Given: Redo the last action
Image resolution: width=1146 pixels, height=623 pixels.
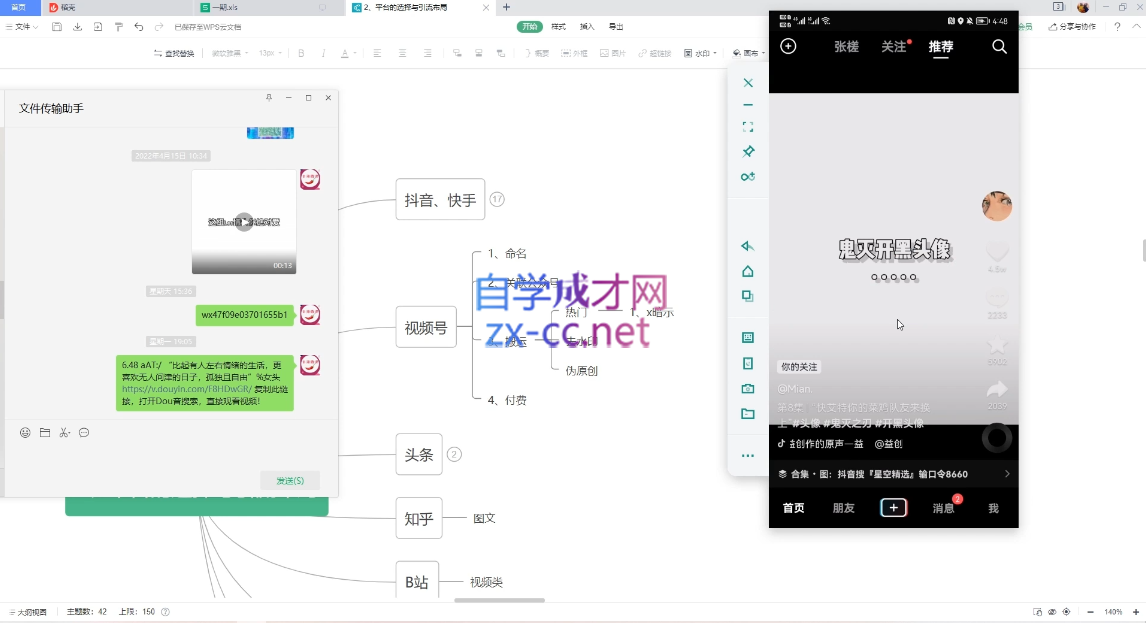Looking at the screenshot, I should (x=159, y=27).
